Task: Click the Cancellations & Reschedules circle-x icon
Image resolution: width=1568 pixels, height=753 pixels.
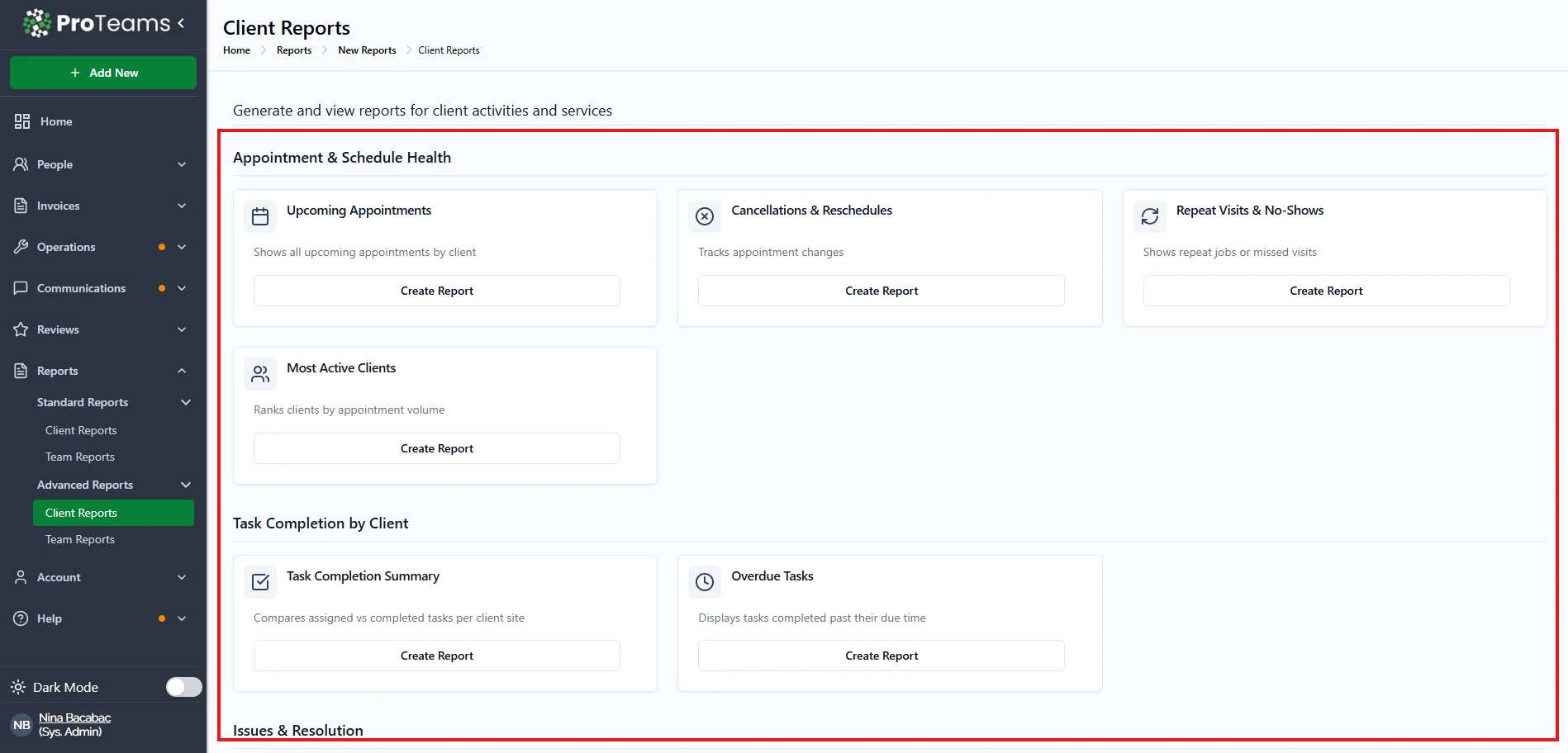Action: click(x=705, y=216)
